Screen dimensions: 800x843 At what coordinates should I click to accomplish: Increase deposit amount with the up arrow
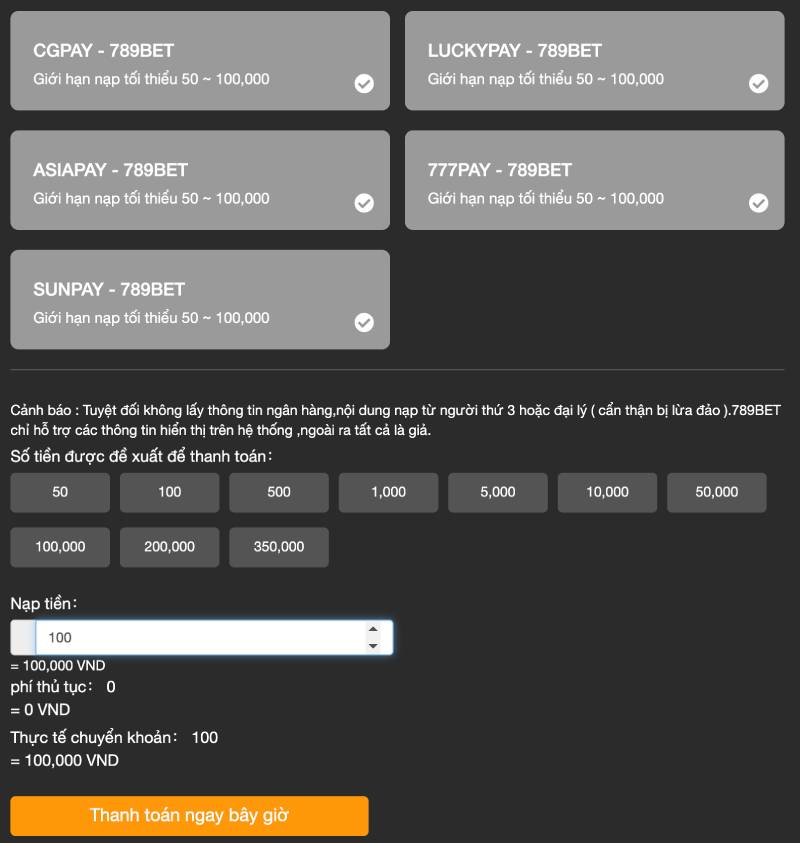click(x=373, y=630)
